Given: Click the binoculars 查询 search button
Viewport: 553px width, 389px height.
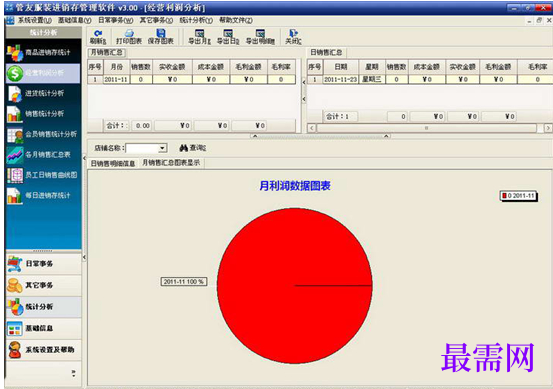Looking at the screenshot, I should pyautogui.click(x=193, y=148).
